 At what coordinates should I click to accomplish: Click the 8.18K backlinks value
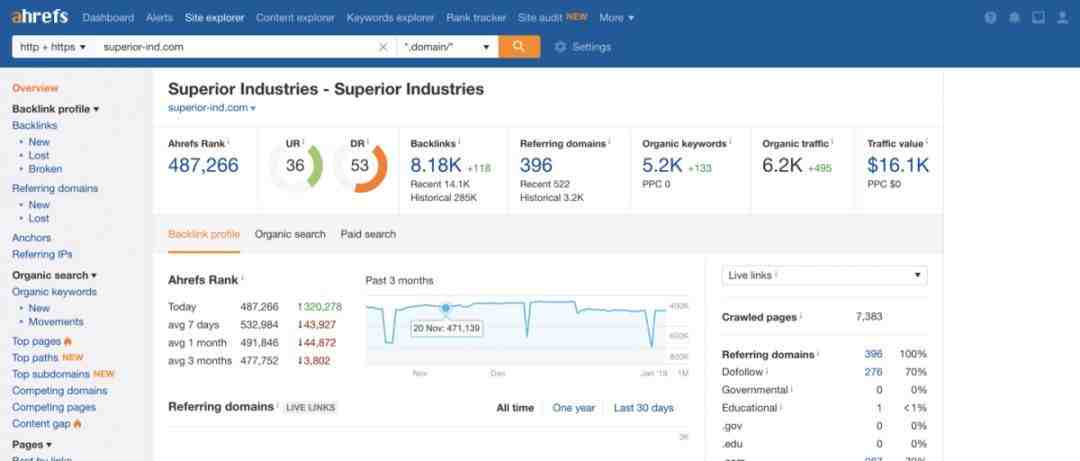(436, 165)
